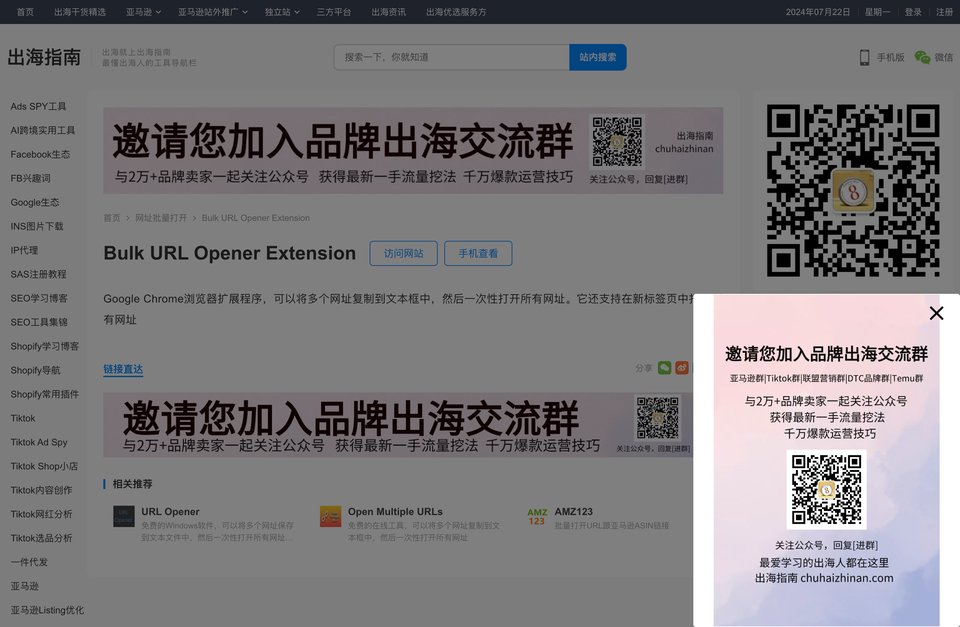Open the Open Multiple URLs title link
This screenshot has height=627, width=960.
click(x=396, y=511)
